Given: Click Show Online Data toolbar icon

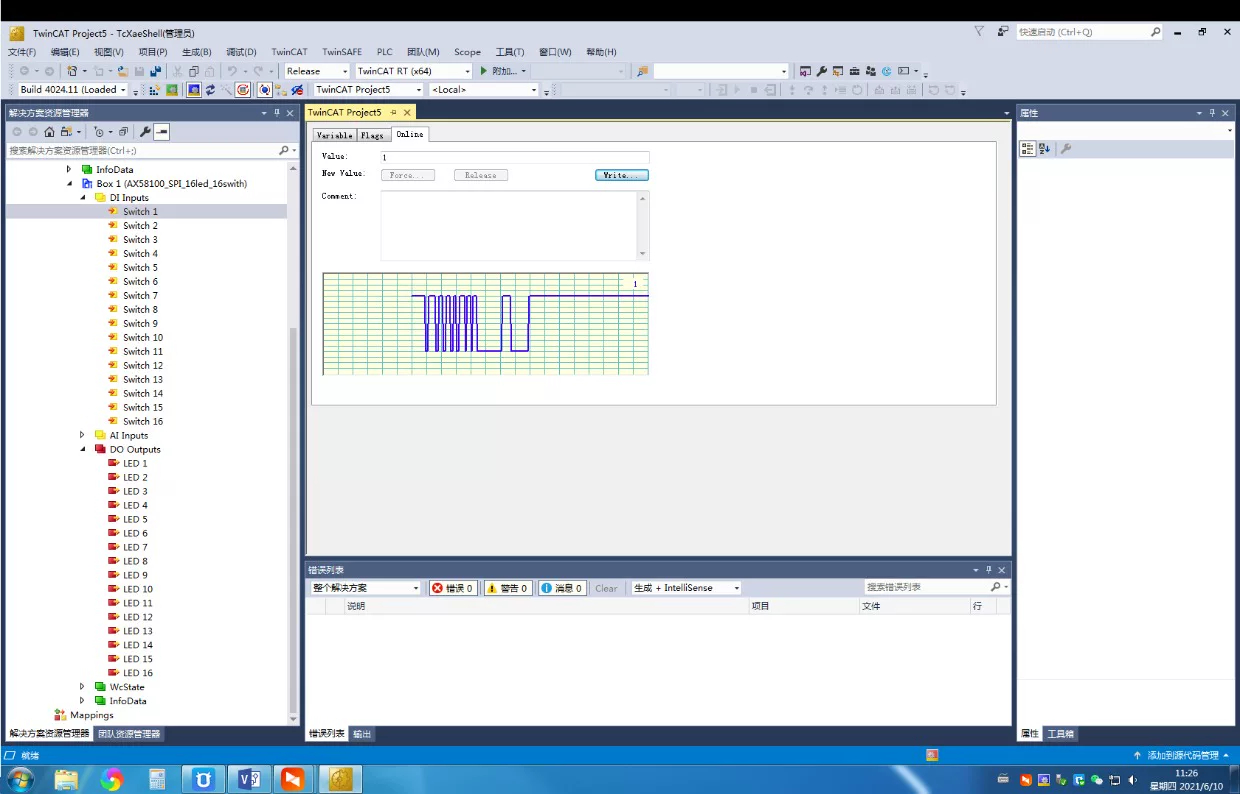Looking at the screenshot, I should [x=265, y=89].
